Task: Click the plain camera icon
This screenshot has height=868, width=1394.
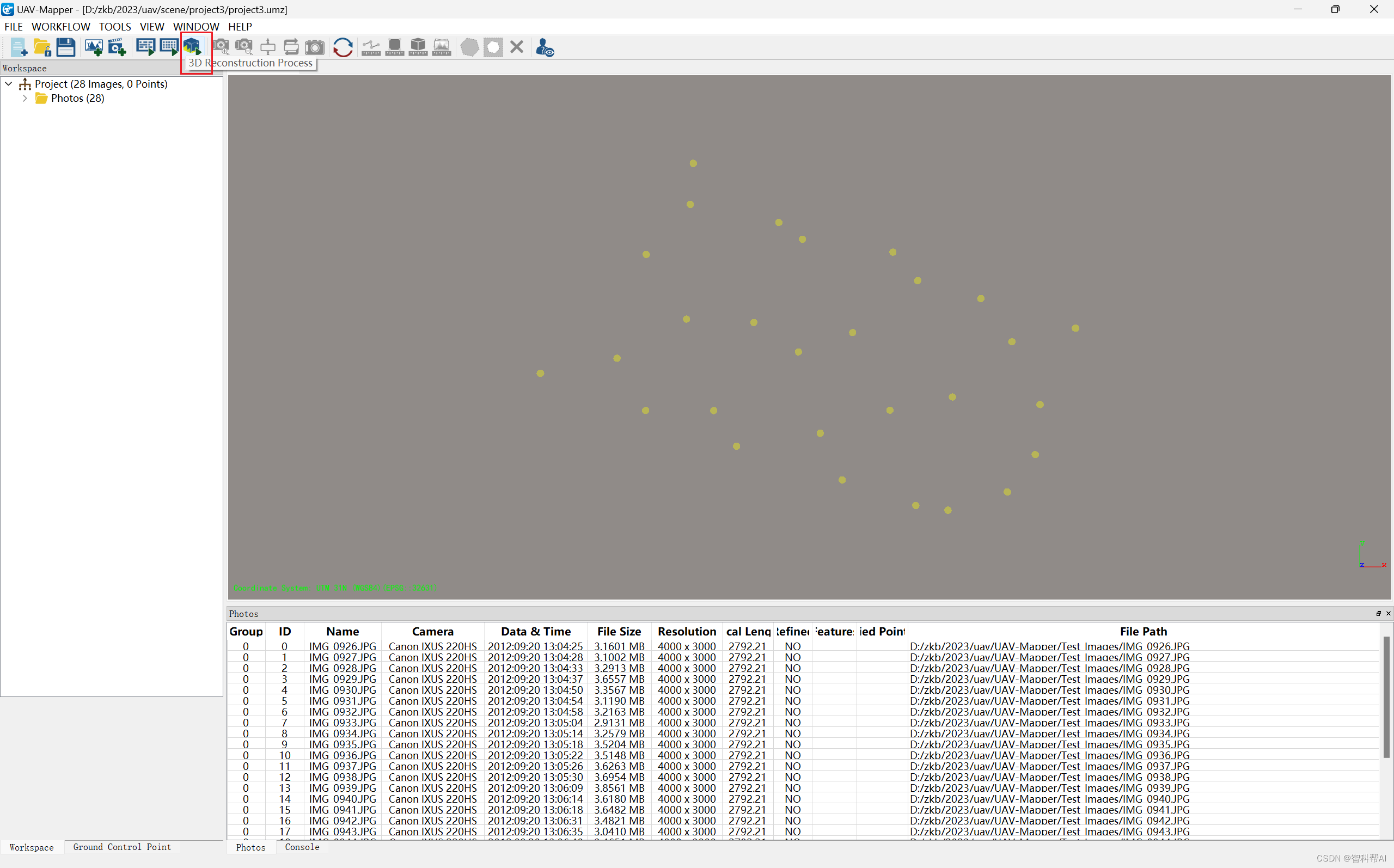Action: pyautogui.click(x=315, y=47)
